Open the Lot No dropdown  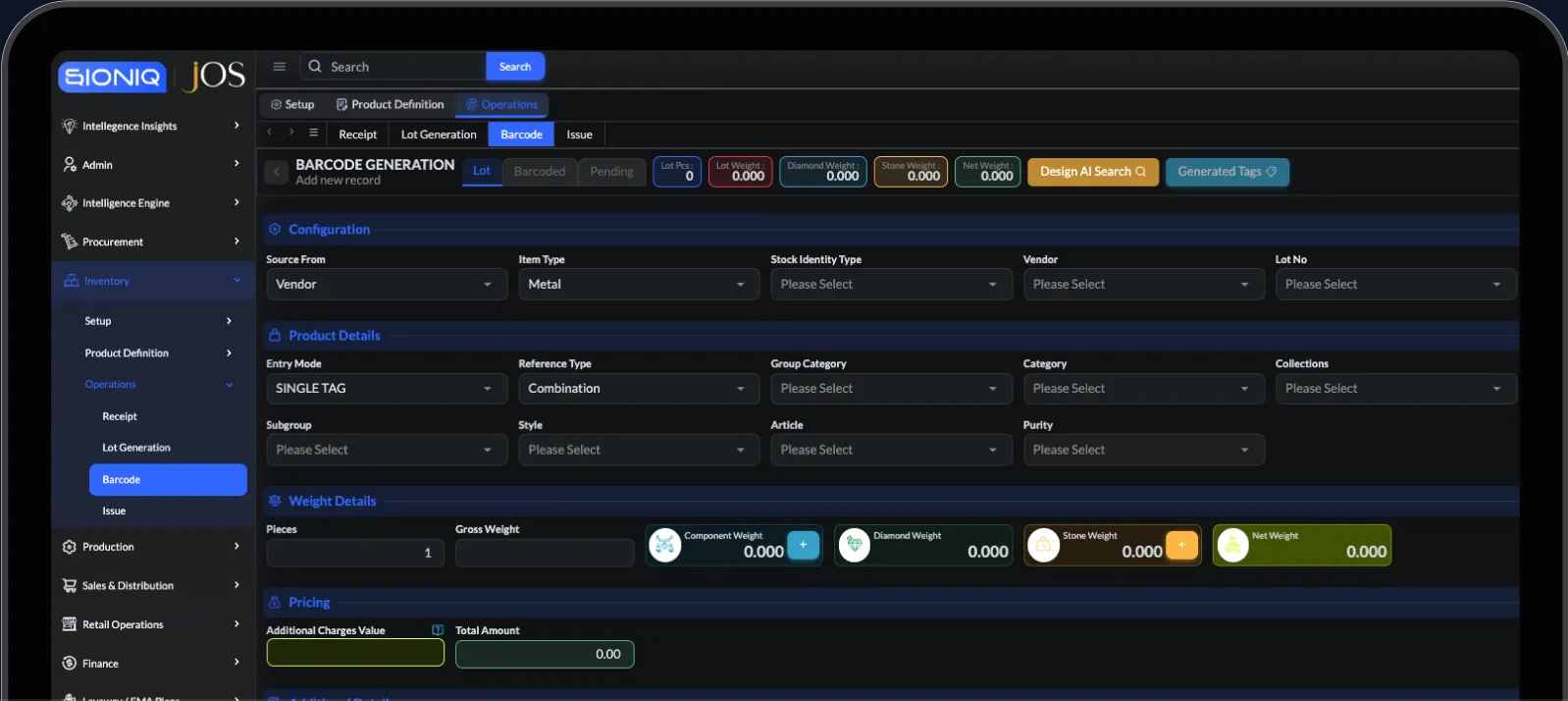(x=1395, y=284)
